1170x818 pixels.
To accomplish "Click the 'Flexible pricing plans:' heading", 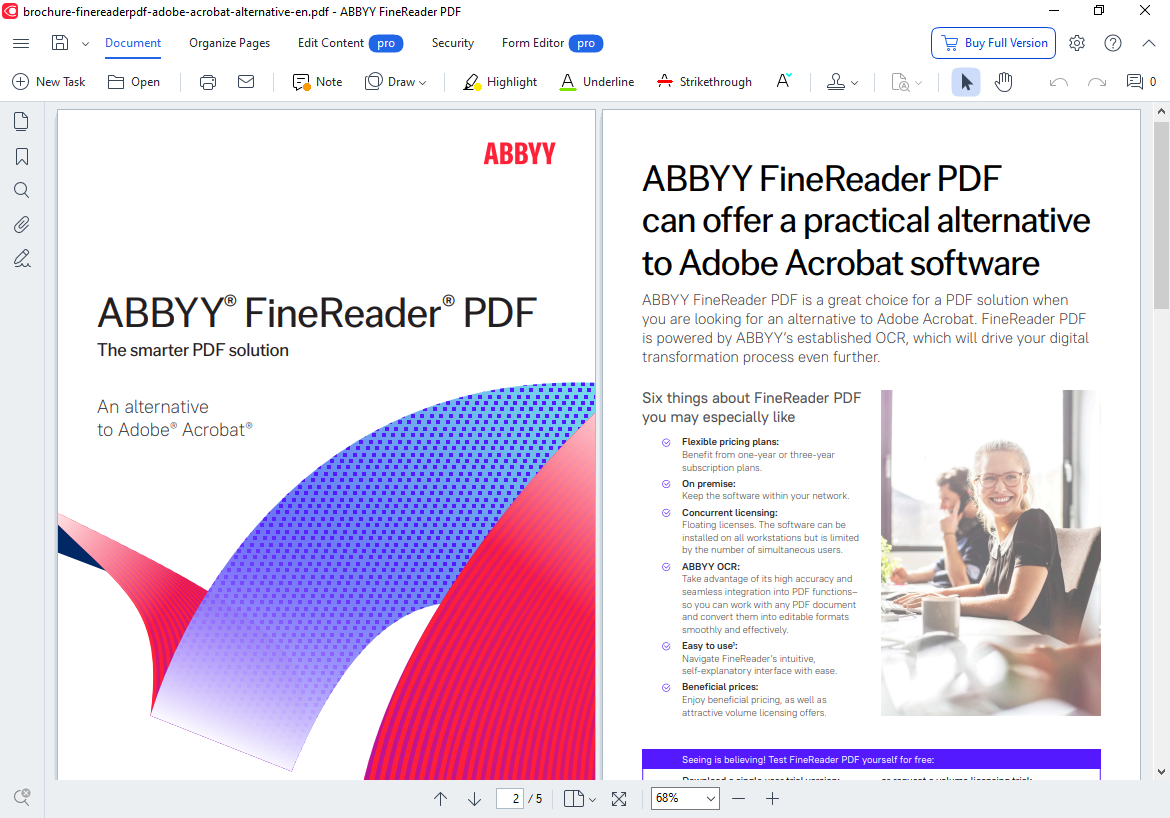I will point(730,442).
